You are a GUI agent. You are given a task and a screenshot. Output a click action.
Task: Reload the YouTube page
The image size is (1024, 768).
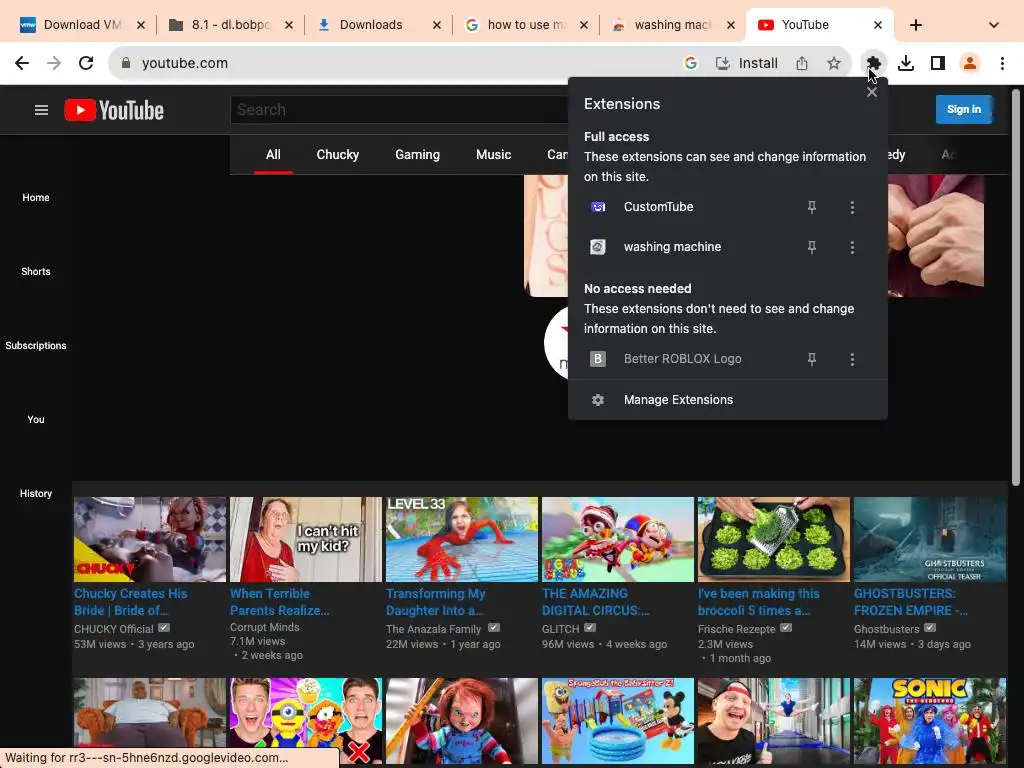pos(86,63)
